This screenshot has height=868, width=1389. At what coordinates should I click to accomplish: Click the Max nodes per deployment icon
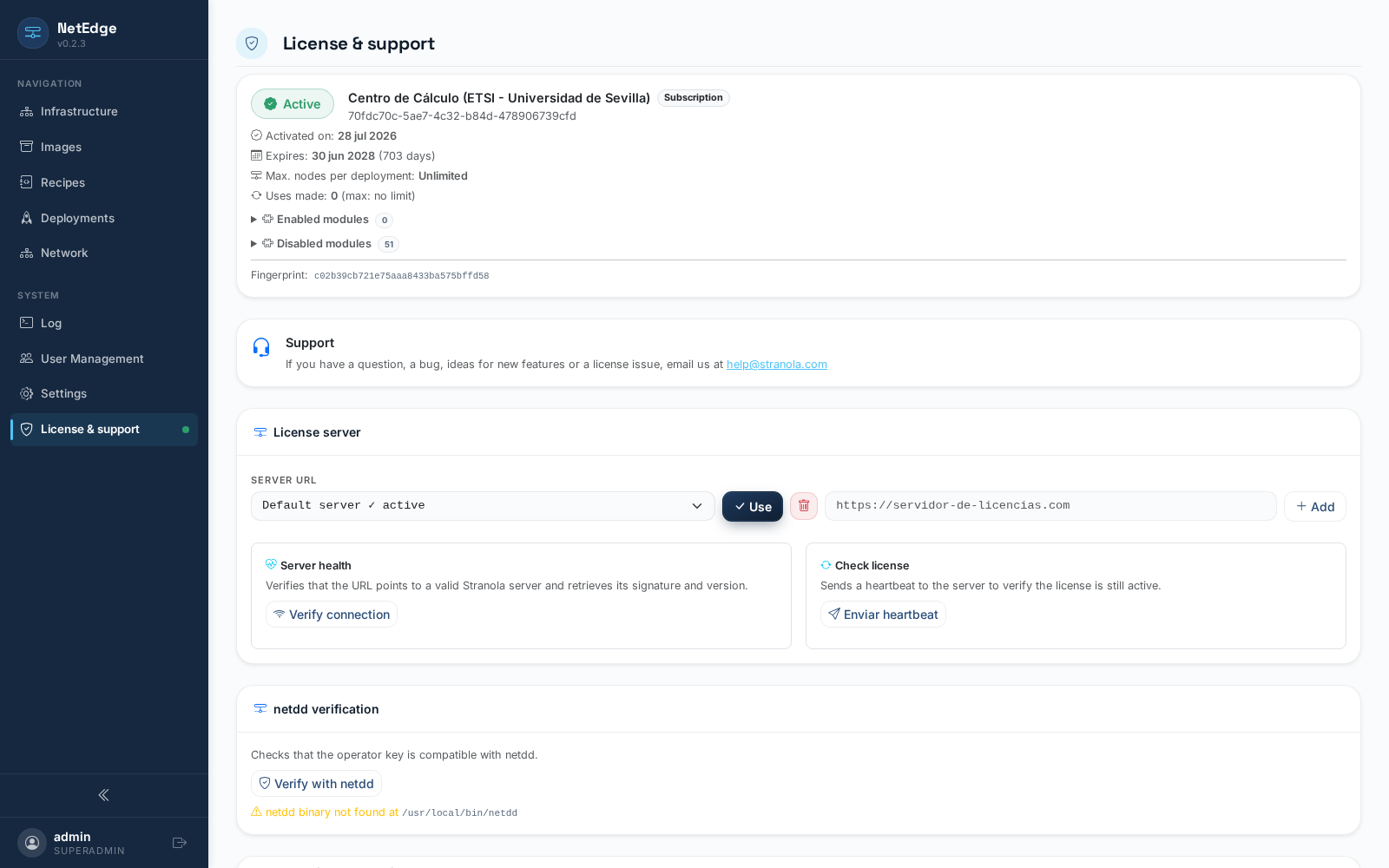pyautogui.click(x=256, y=175)
